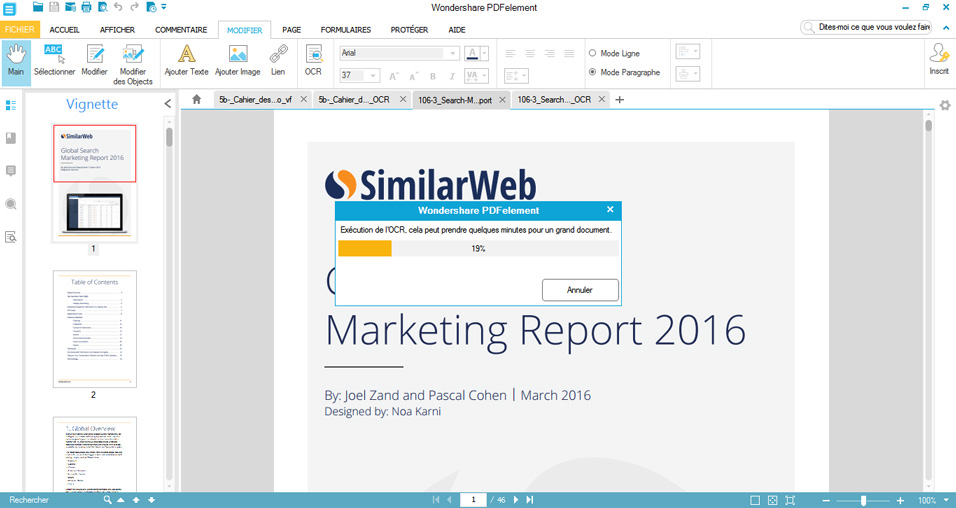Open the thumbnail panel icon in left sidebar
Image resolution: width=956 pixels, height=508 pixels.
[10, 106]
